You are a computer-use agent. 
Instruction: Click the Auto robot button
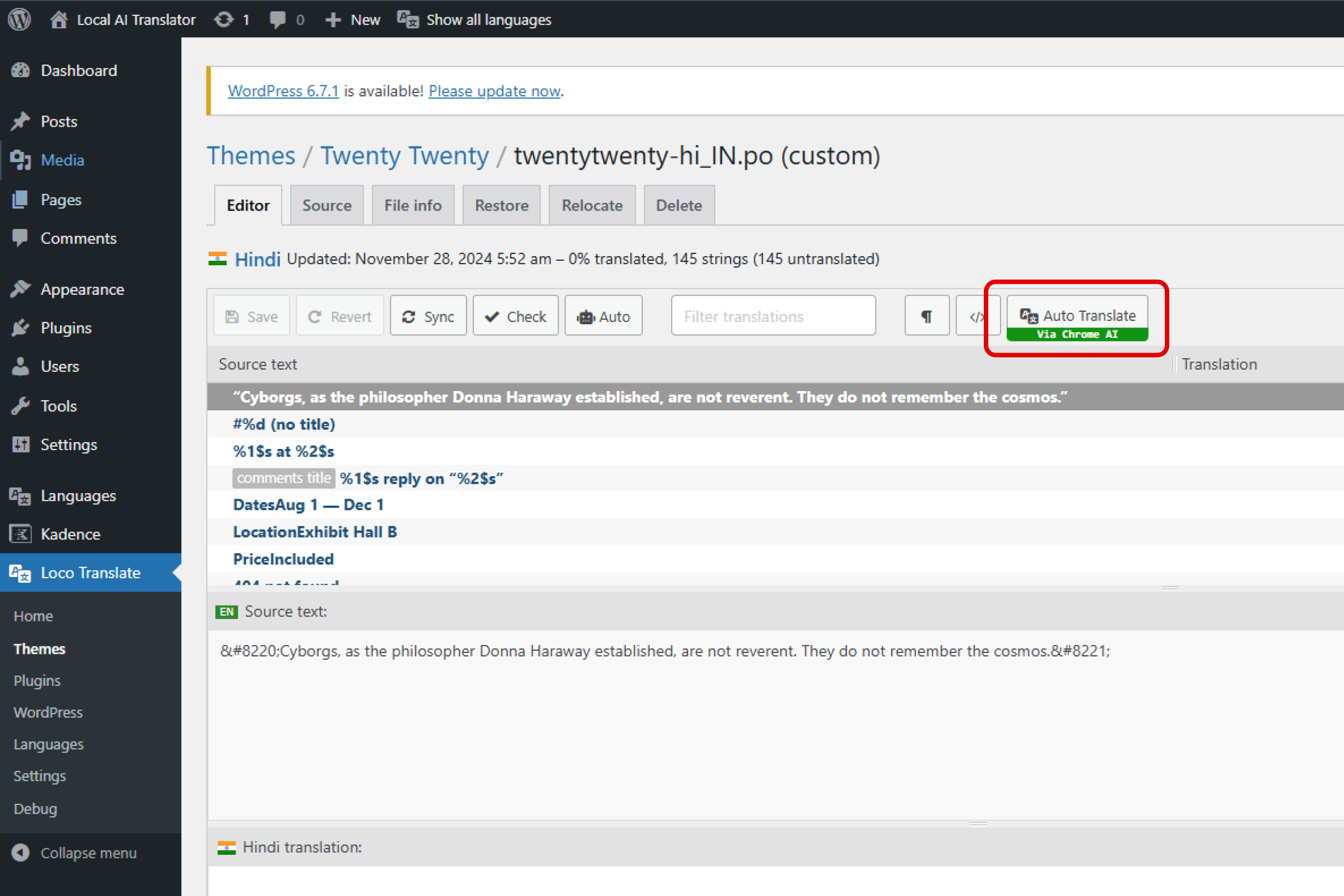(603, 315)
